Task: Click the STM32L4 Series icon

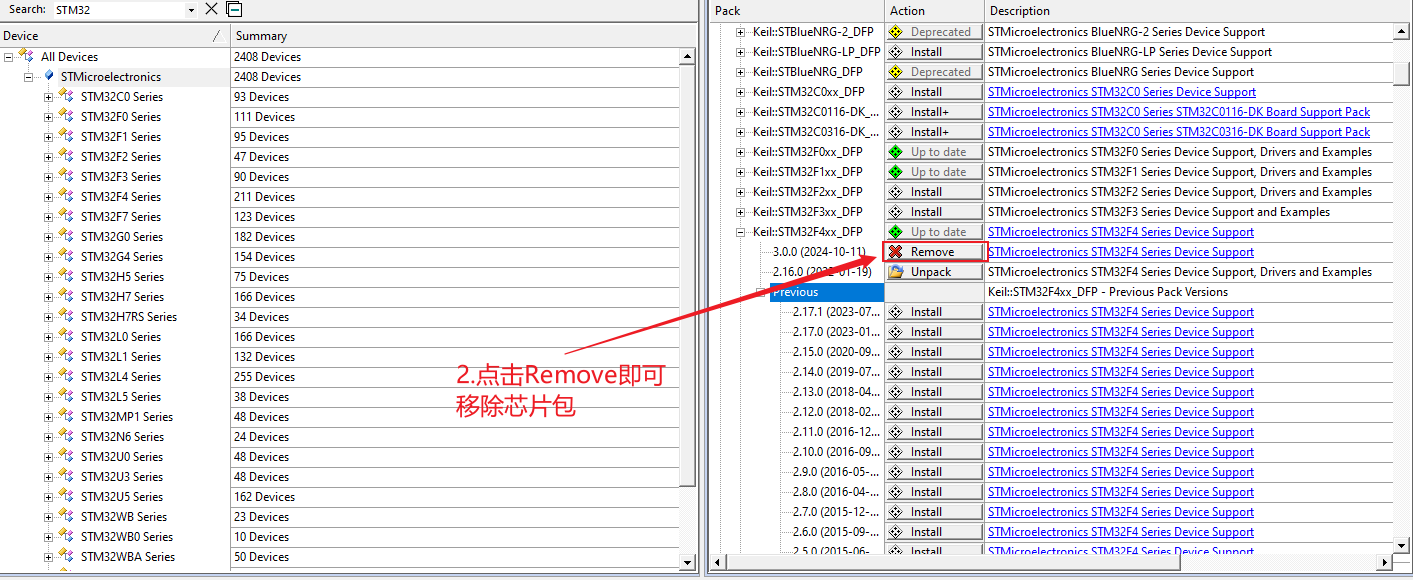Action: tap(66, 377)
